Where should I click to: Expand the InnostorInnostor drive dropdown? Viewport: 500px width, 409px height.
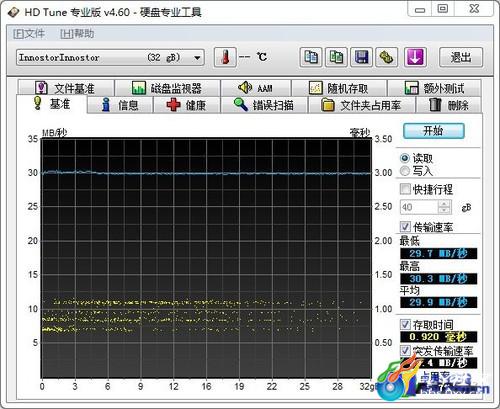click(197, 58)
